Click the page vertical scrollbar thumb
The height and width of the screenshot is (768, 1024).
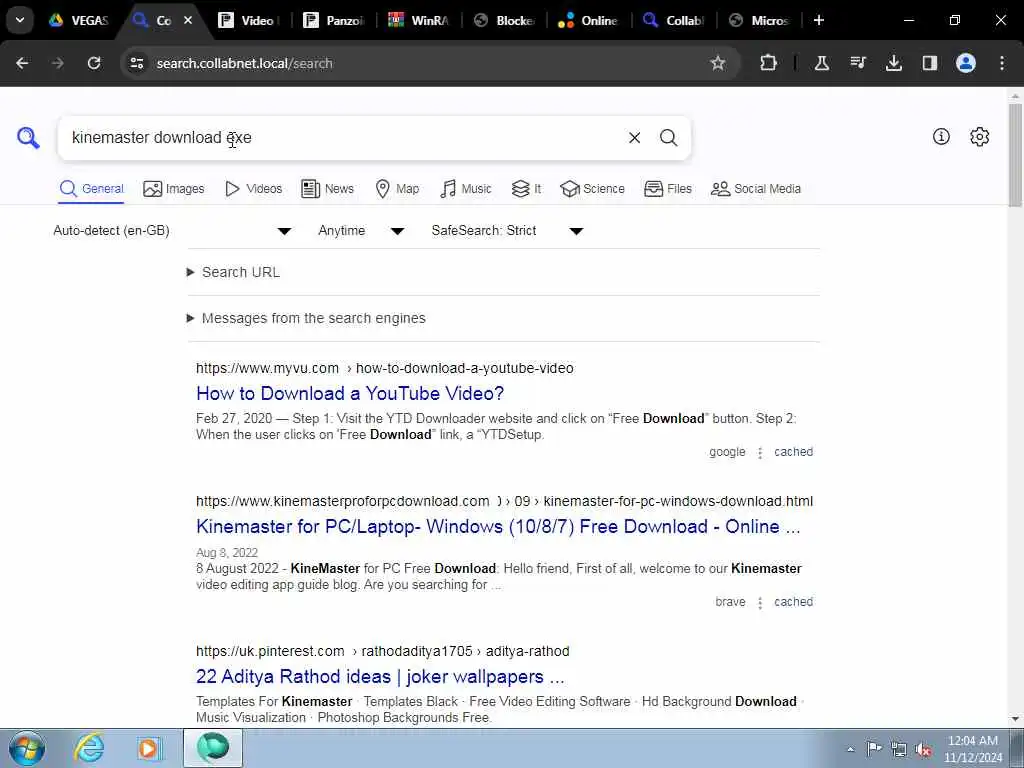tap(1015, 155)
